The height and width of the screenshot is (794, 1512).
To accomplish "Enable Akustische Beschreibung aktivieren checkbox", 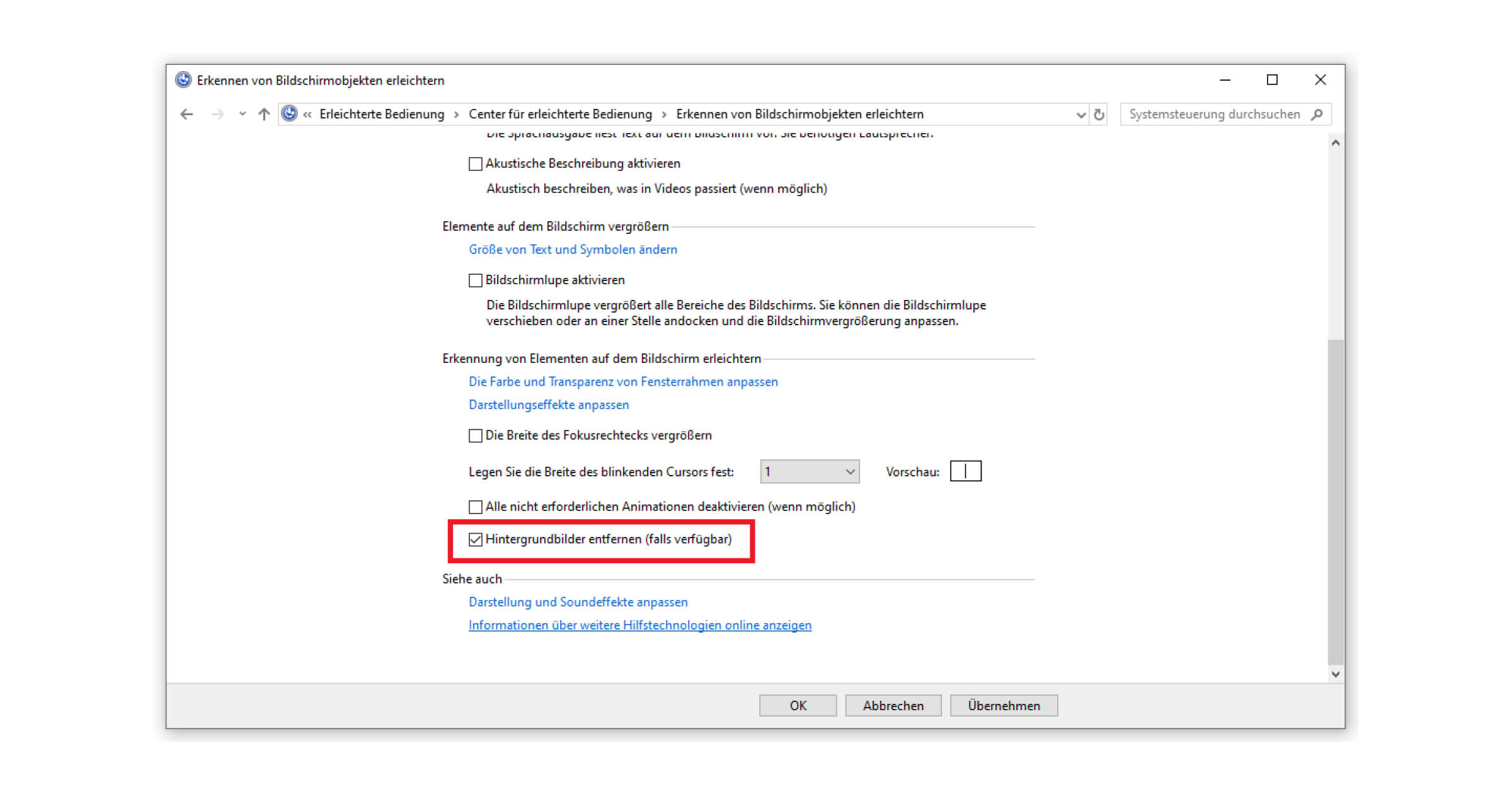I will [x=476, y=164].
